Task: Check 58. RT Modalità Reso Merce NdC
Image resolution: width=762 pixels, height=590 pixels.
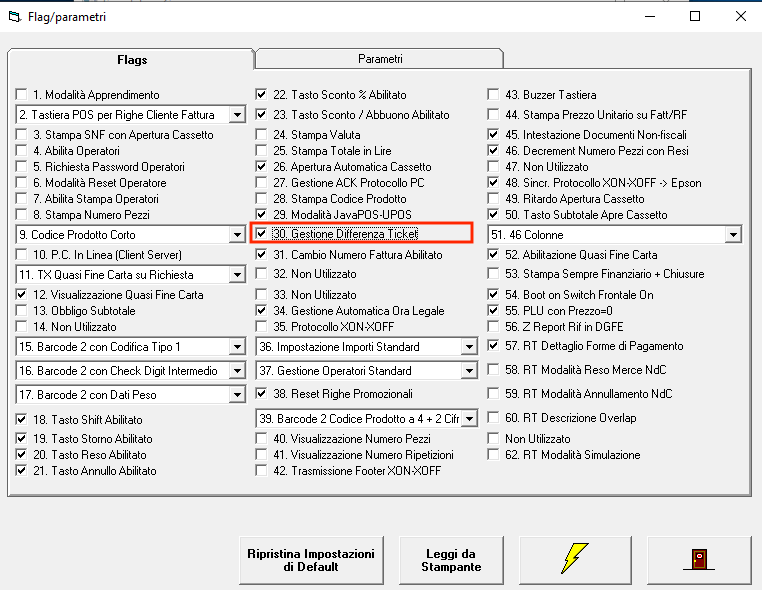Action: (x=493, y=369)
